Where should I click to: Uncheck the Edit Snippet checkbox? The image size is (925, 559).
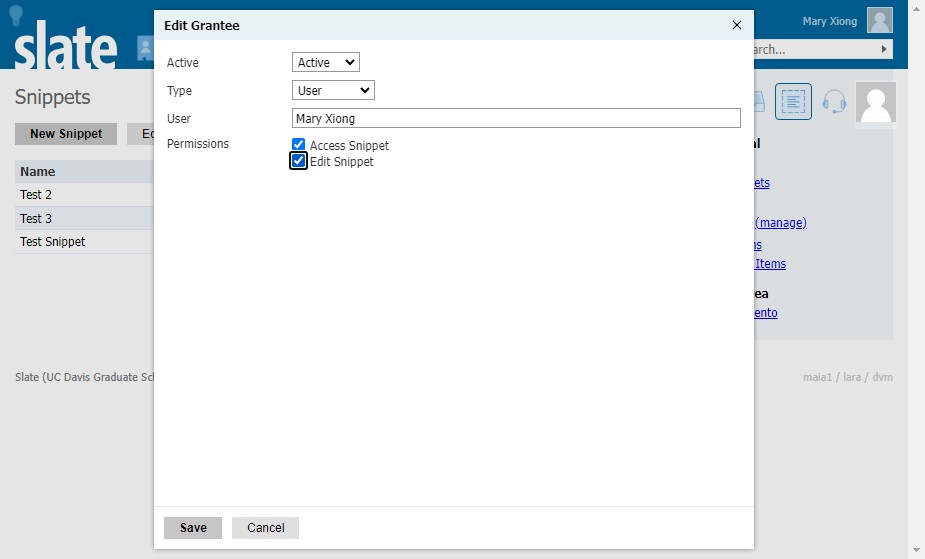[x=299, y=161]
